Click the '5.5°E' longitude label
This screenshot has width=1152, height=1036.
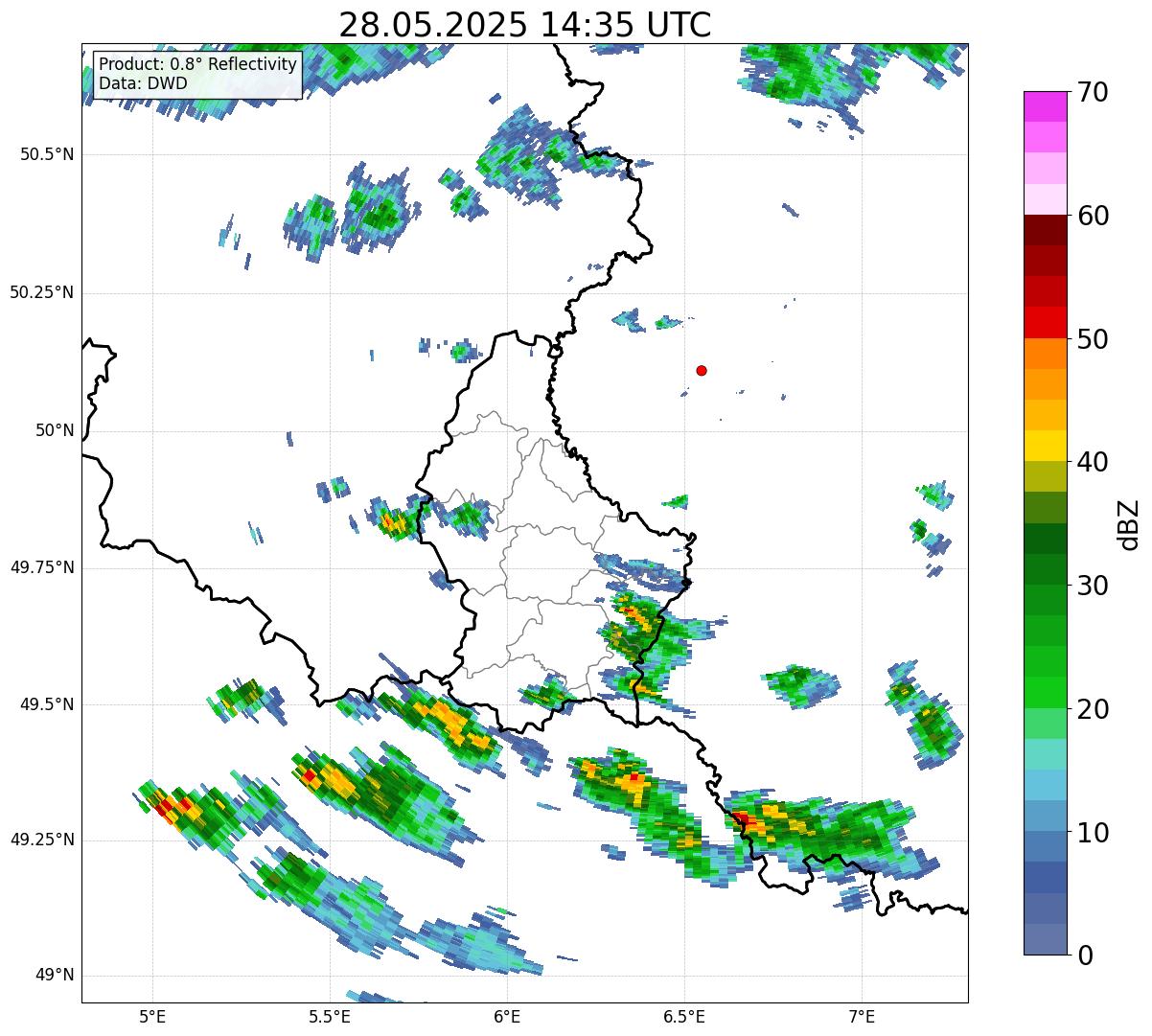click(330, 1016)
